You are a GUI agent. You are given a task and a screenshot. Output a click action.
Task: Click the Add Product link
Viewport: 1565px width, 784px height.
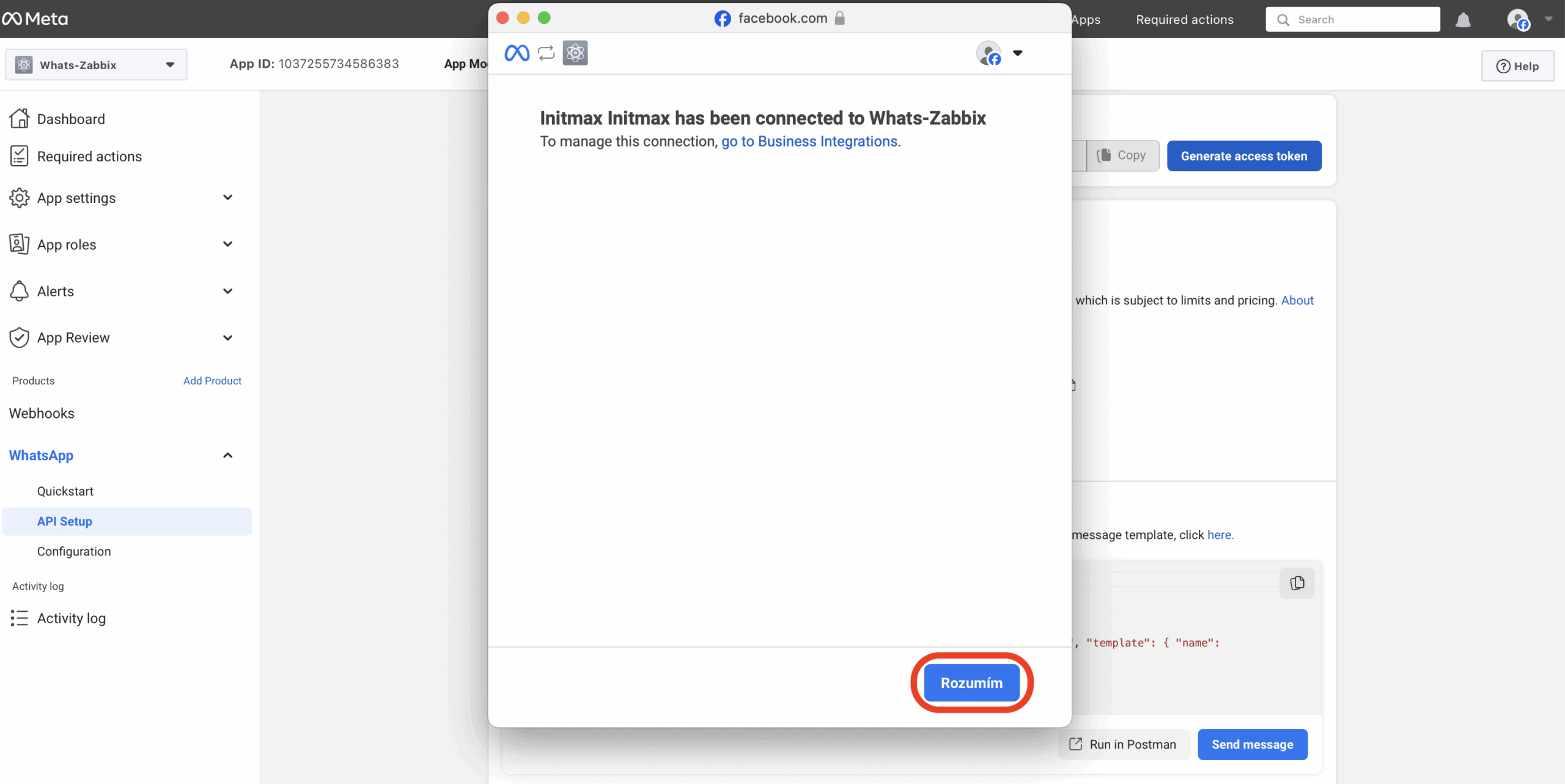[212, 380]
